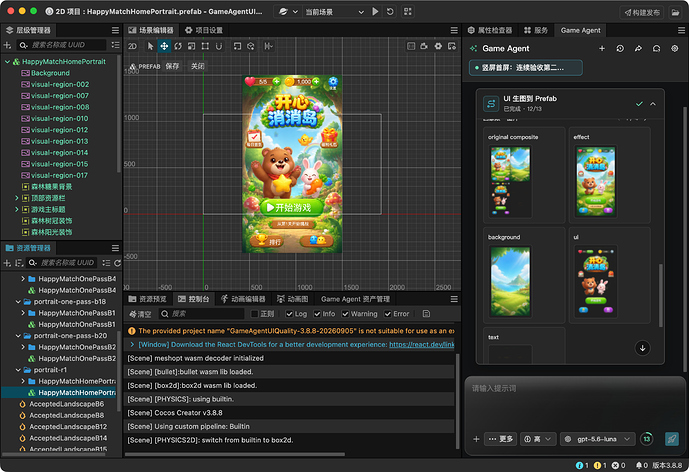Toggle the Error filter checkbox

coord(388,314)
